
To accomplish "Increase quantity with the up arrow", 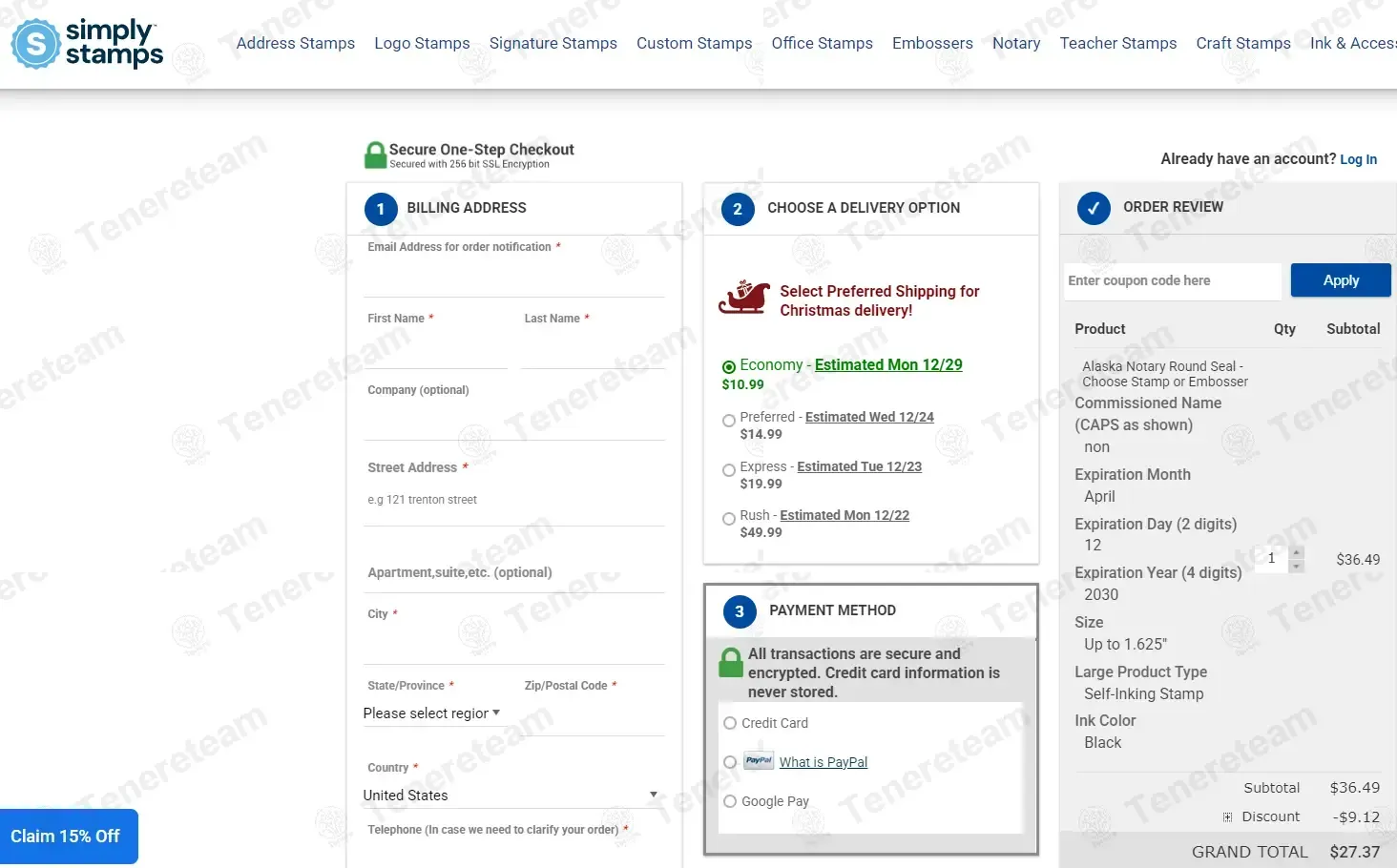I will coord(1295,552).
